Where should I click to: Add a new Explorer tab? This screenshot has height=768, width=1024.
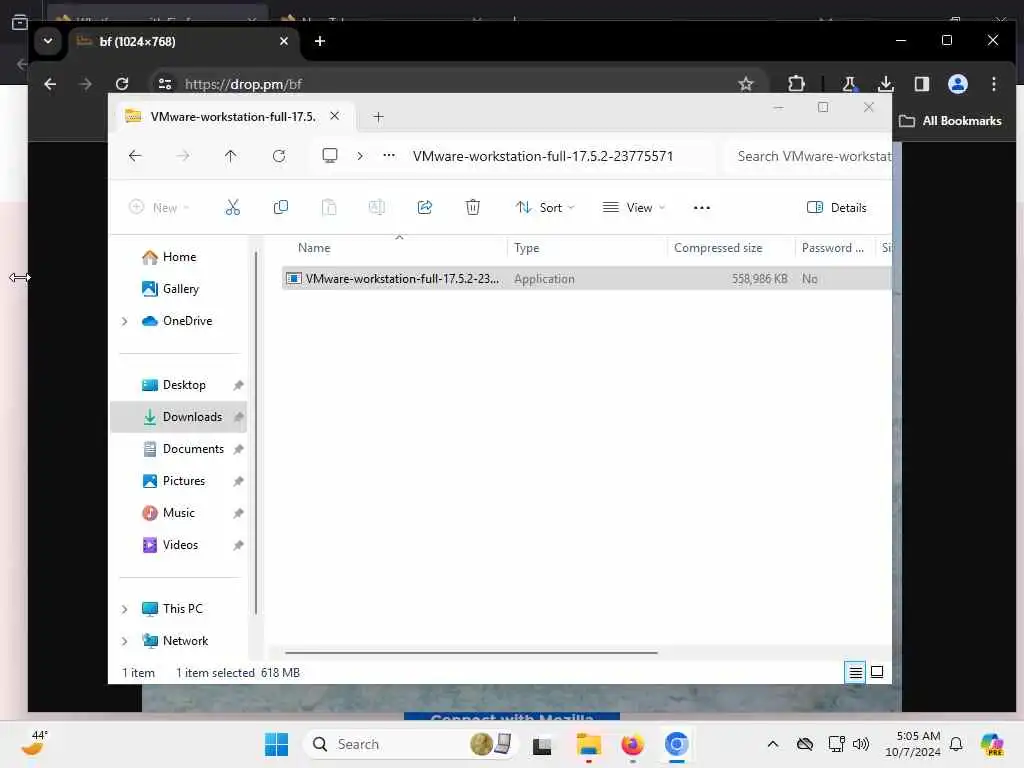378,117
